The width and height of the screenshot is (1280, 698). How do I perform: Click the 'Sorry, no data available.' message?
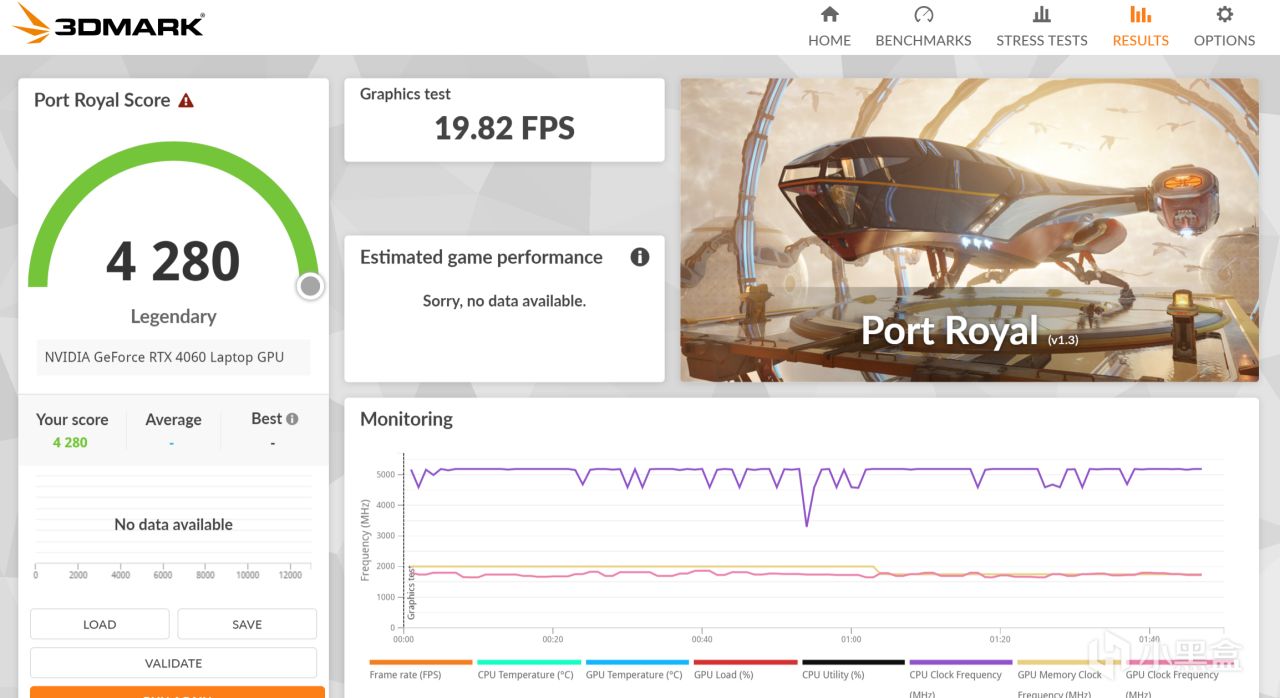point(504,301)
